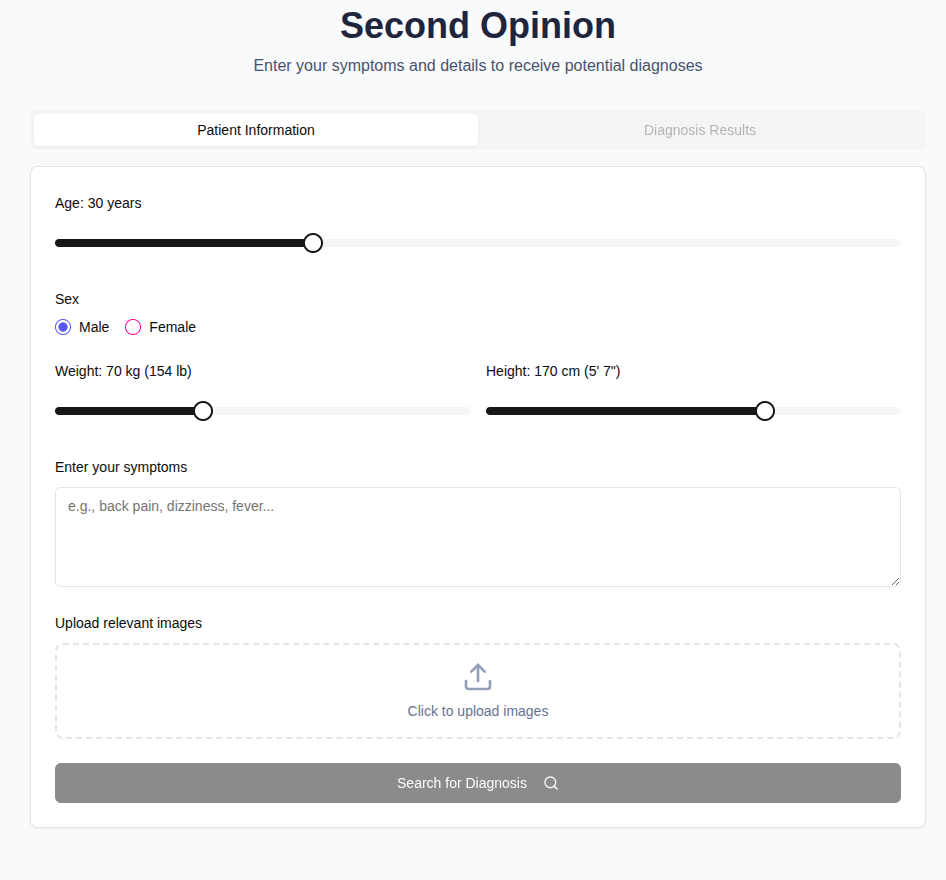Click the symptoms textarea resize handle

click(895, 581)
